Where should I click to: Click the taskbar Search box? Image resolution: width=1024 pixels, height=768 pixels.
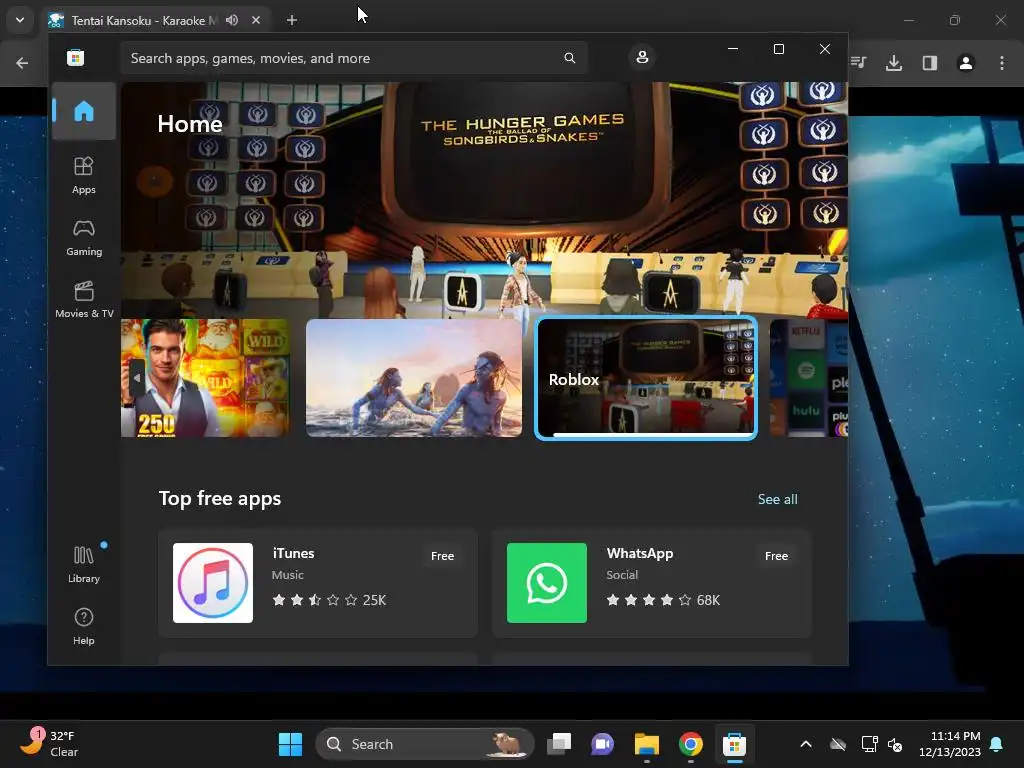[424, 744]
